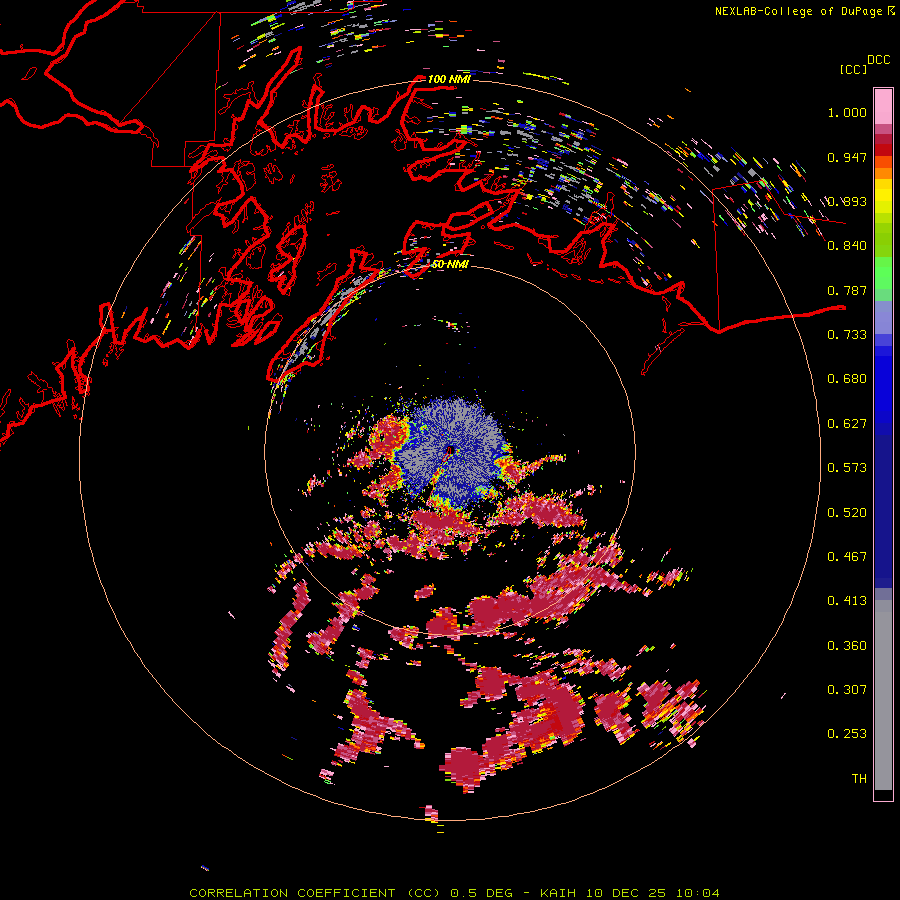900x900 pixels.
Task: Click the 0.947 color scale value
Action: coord(847,157)
